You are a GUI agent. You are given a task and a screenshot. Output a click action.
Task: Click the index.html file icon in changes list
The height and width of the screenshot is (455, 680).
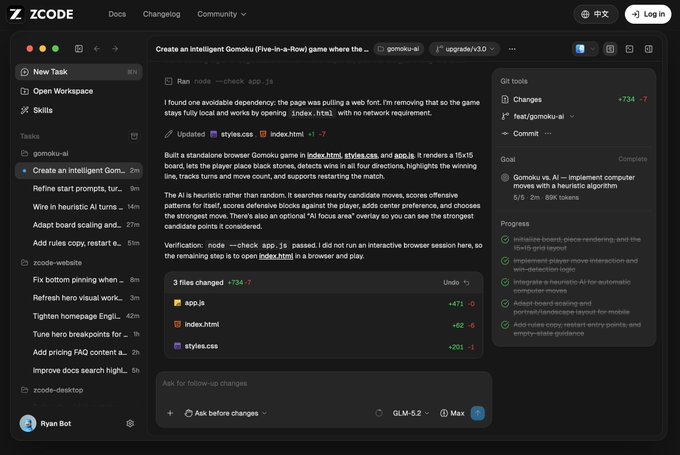tap(177, 324)
